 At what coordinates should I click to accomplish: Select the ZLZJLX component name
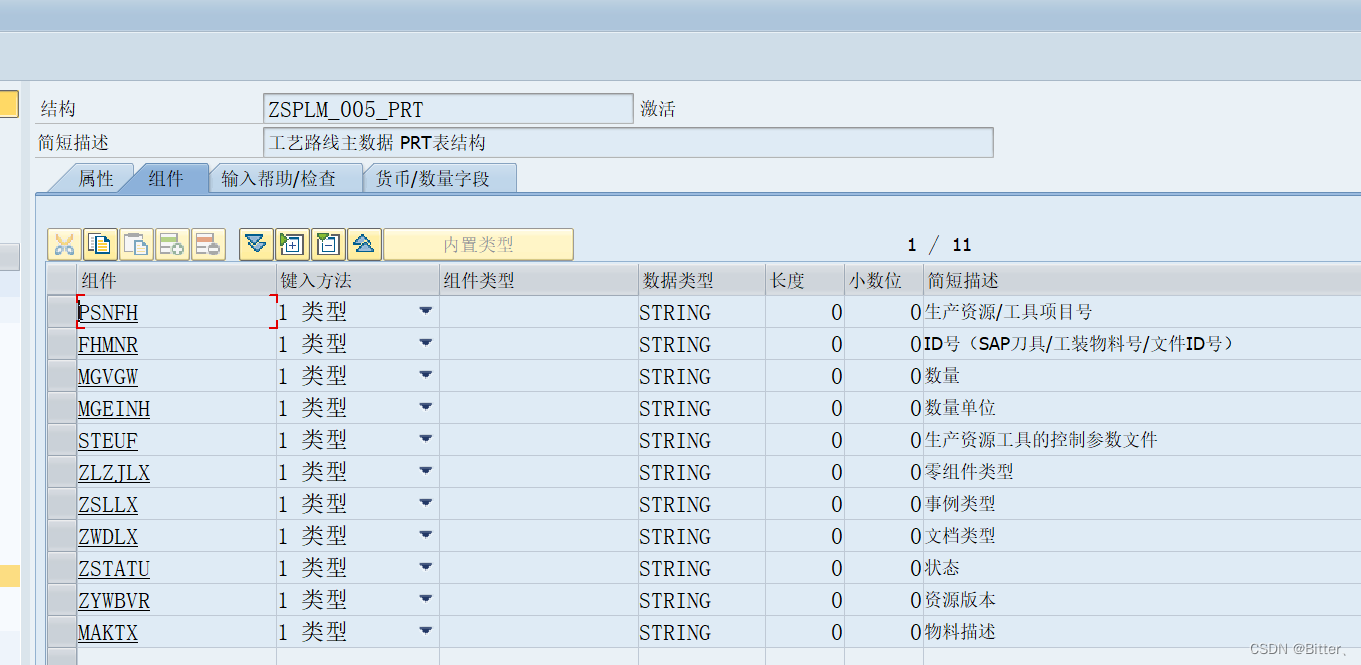[x=112, y=471]
